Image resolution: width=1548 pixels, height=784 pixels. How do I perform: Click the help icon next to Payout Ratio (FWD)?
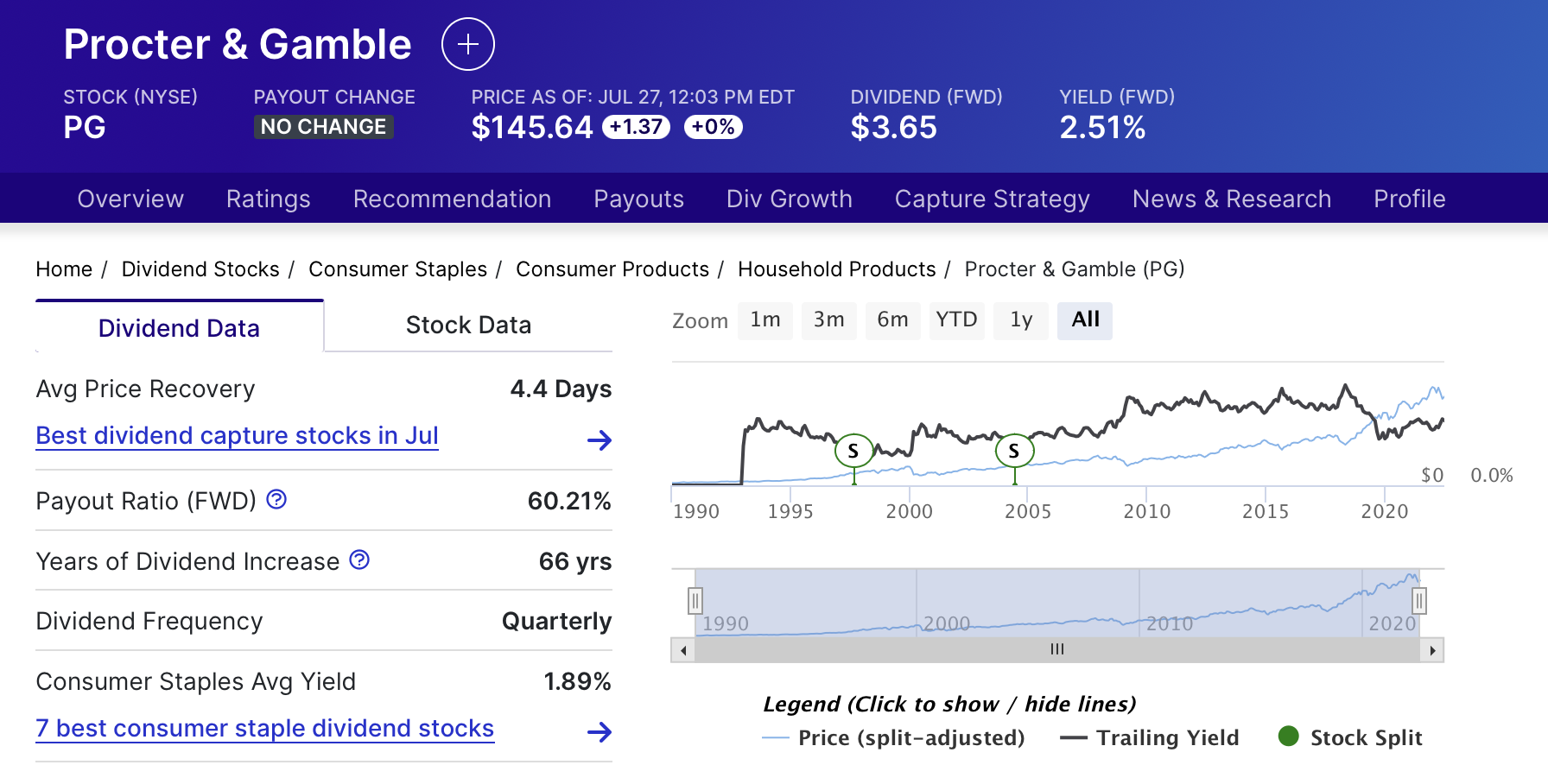(276, 499)
